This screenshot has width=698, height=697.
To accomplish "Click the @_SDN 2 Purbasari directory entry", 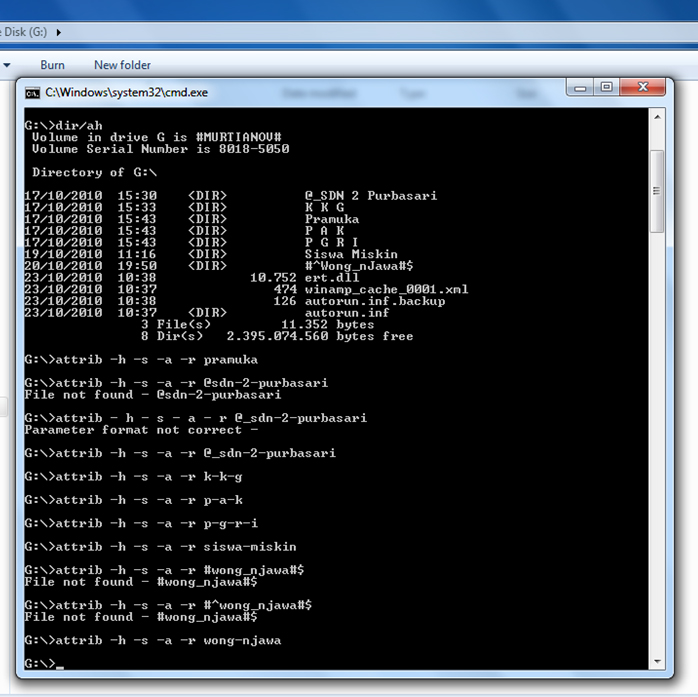I will coord(370,196).
